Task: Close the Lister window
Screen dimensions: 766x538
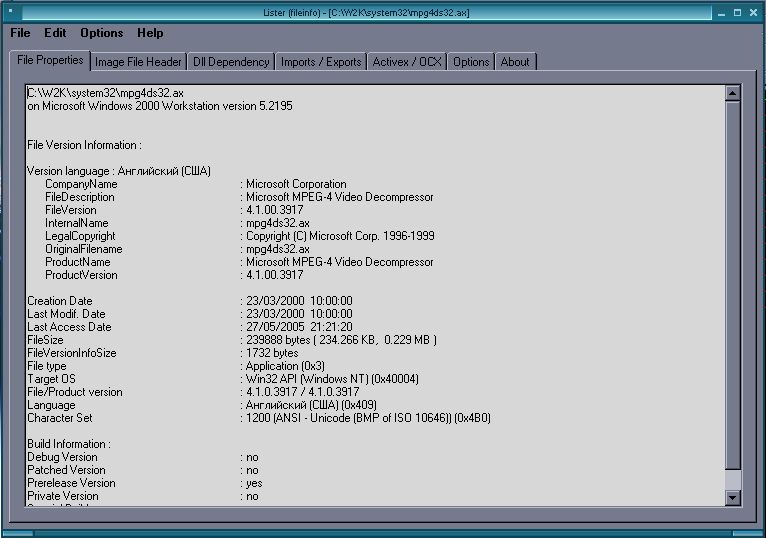Action: click(x=754, y=13)
